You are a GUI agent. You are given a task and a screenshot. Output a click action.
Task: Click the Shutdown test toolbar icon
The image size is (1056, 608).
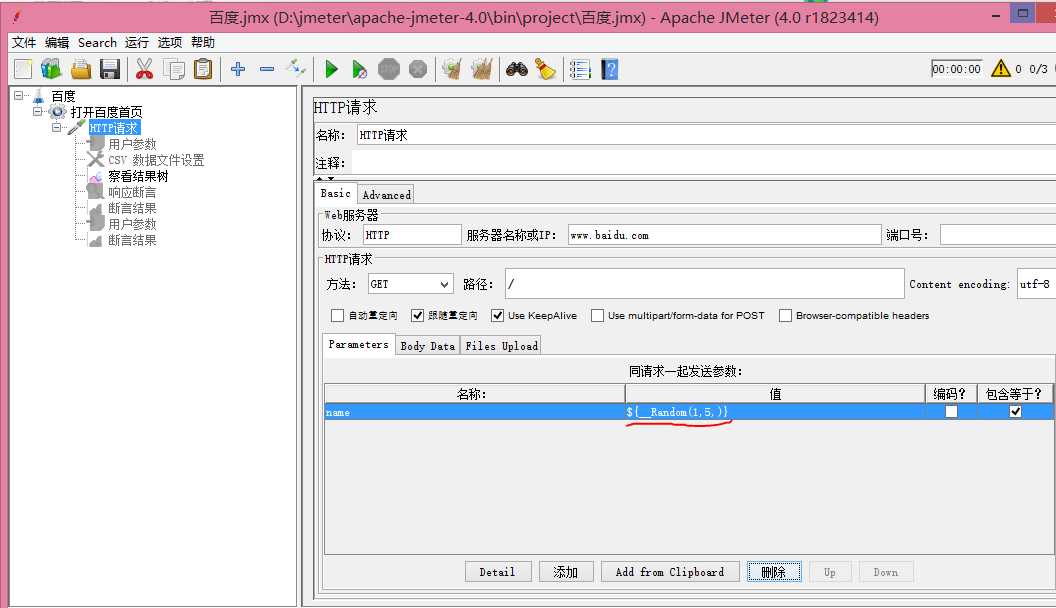coord(418,69)
